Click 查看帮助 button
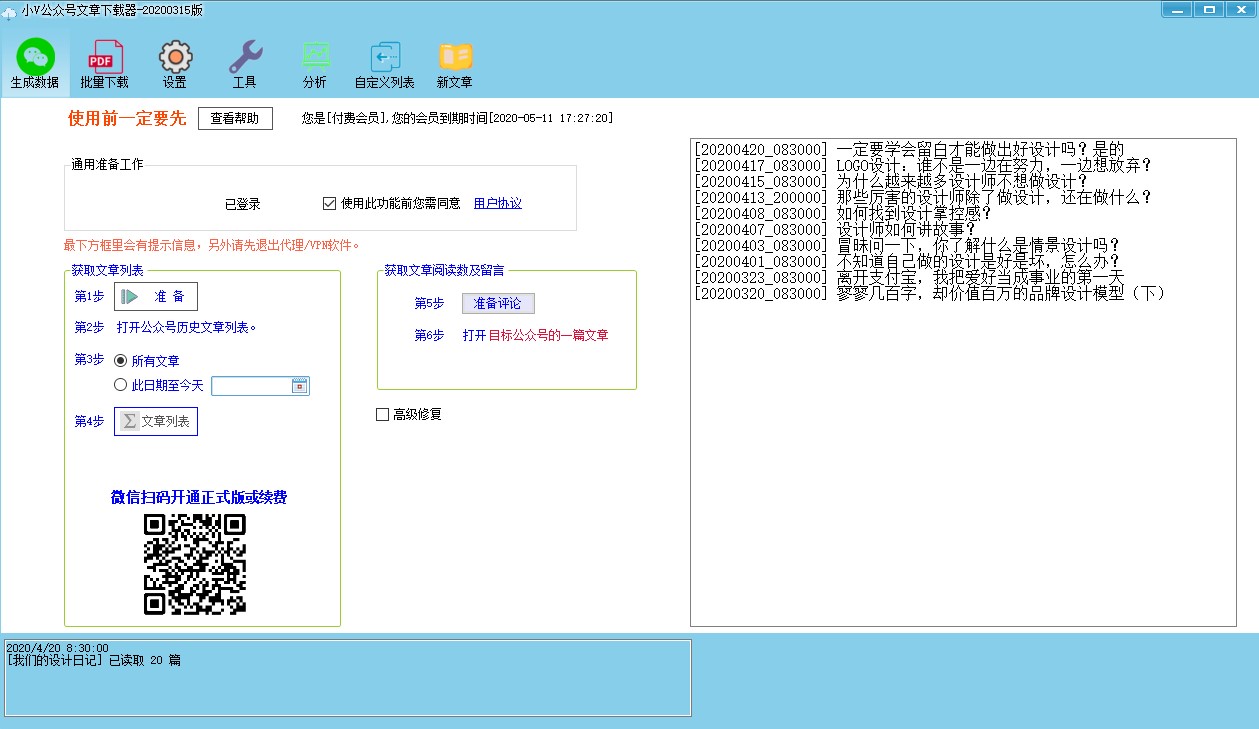Screen dimensions: 1259x729 point(235,118)
